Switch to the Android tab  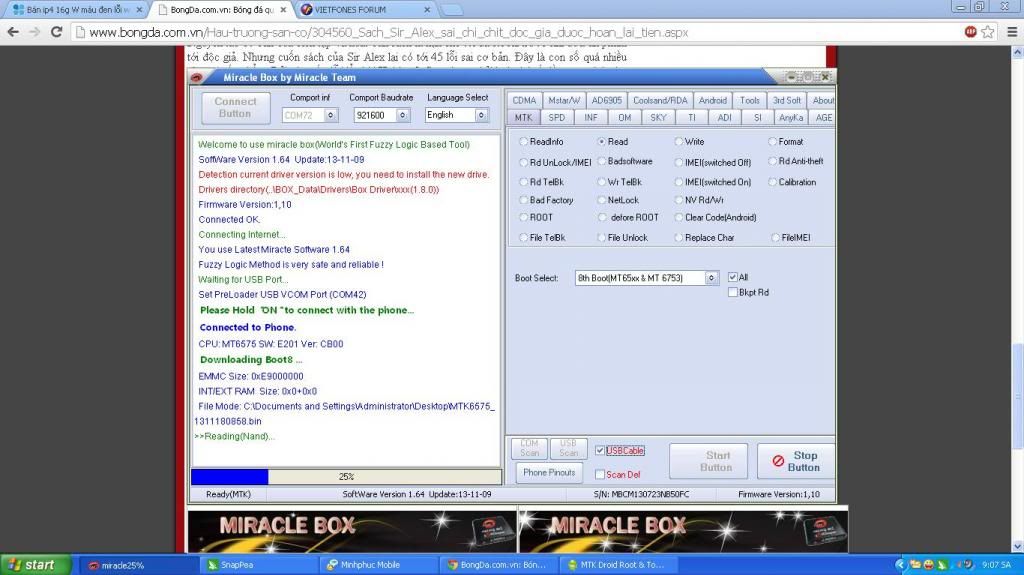(712, 101)
